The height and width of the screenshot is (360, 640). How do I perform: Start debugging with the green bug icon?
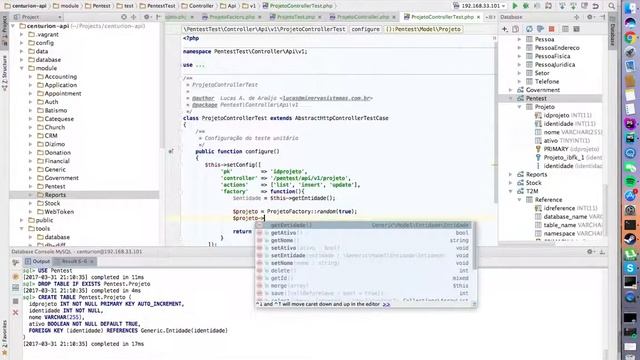(x=526, y=6)
